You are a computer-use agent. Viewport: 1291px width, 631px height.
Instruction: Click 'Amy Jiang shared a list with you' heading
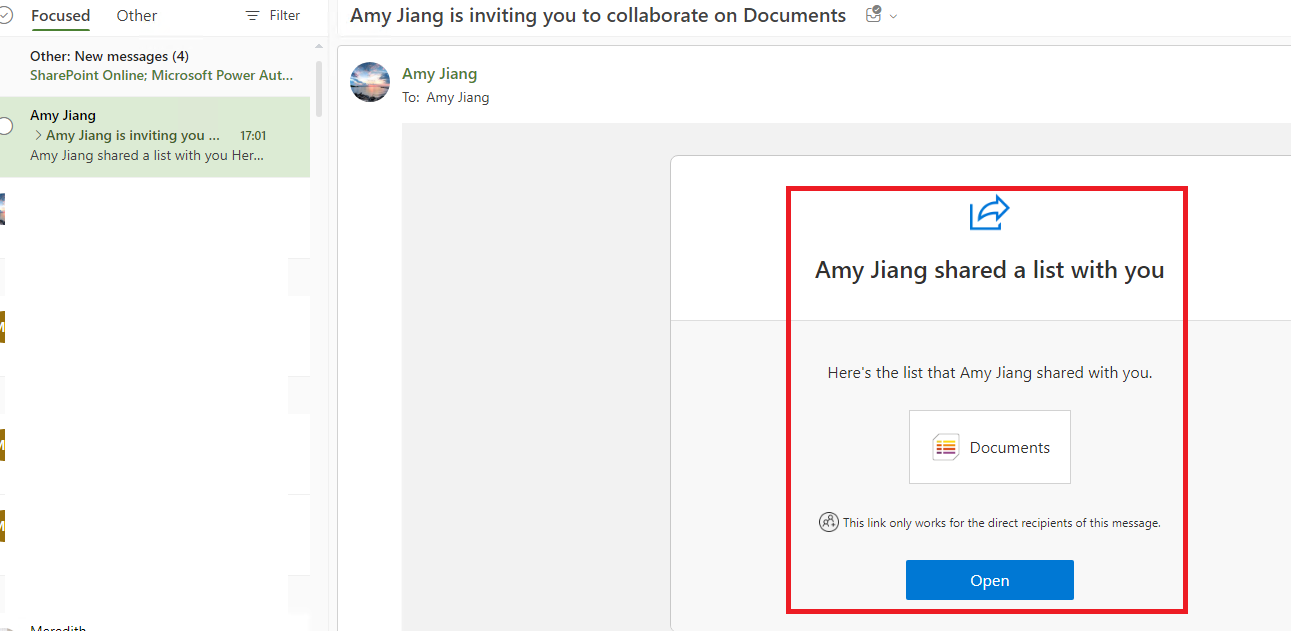(x=990, y=270)
